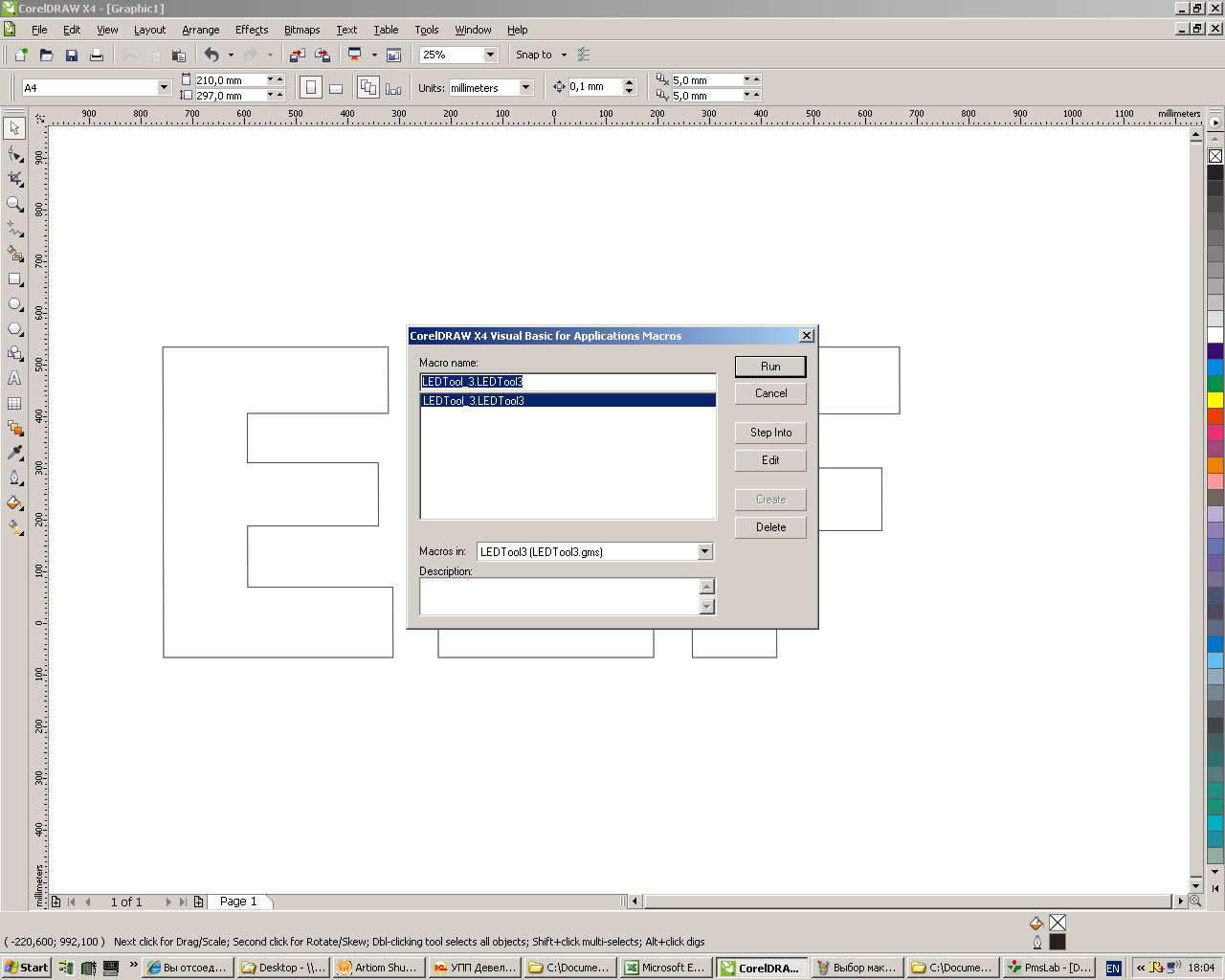Click the Save diskette icon
Screen dimensions: 1225x980
pyautogui.click(x=71, y=55)
